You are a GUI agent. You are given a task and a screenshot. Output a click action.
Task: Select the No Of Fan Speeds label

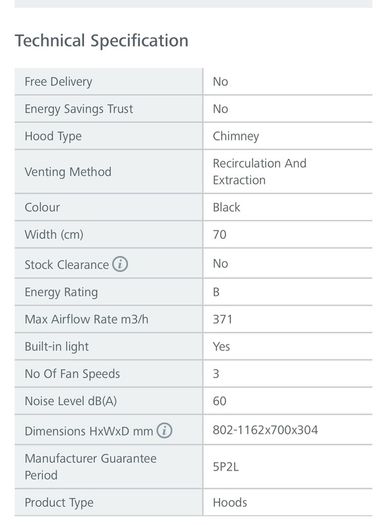(72, 374)
